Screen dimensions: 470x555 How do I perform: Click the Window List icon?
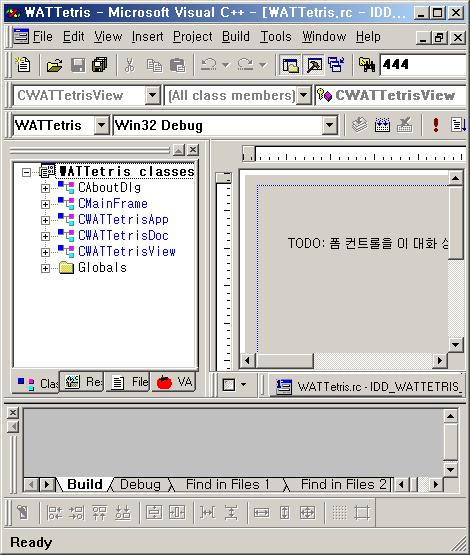coord(336,65)
